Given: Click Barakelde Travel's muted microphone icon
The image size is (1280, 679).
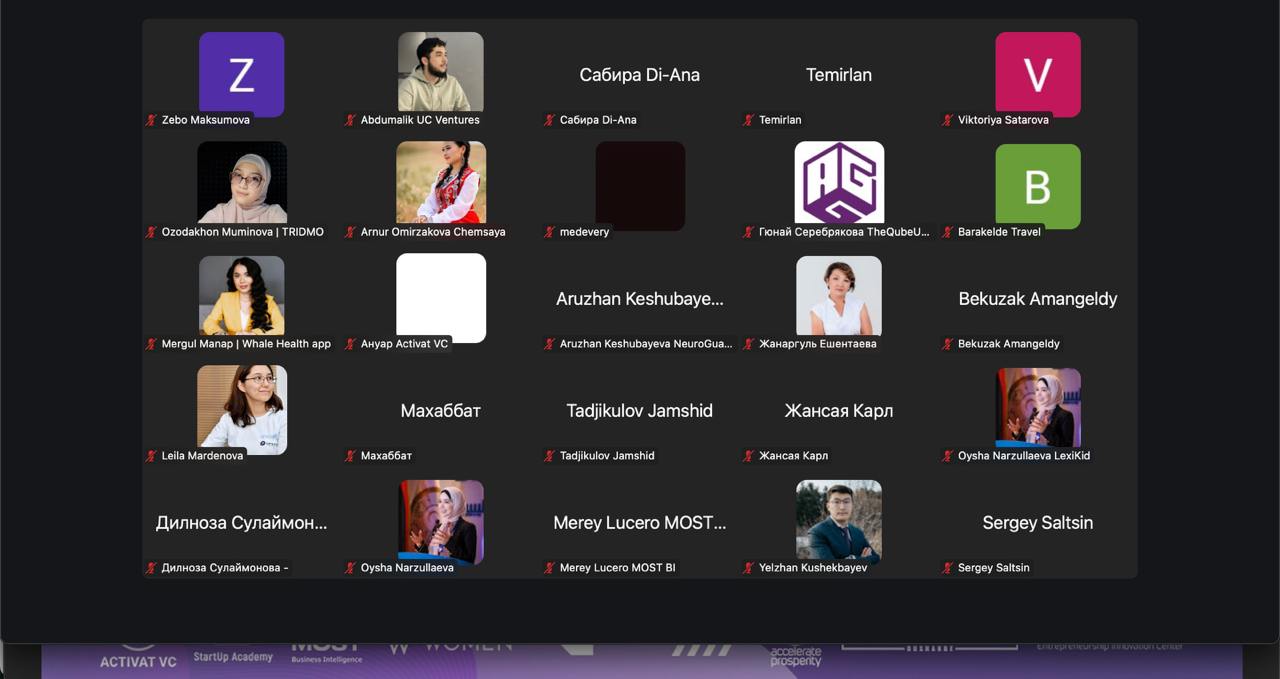Looking at the screenshot, I should (948, 232).
